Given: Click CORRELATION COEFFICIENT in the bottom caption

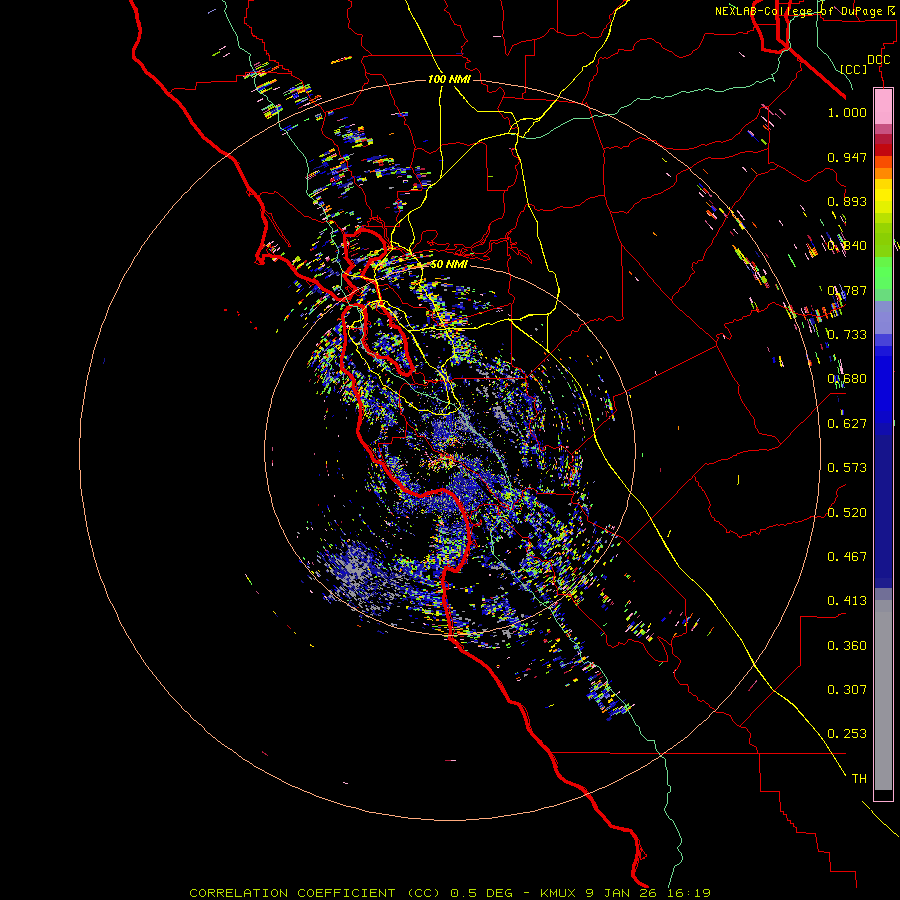Looking at the screenshot, I should point(292,893).
